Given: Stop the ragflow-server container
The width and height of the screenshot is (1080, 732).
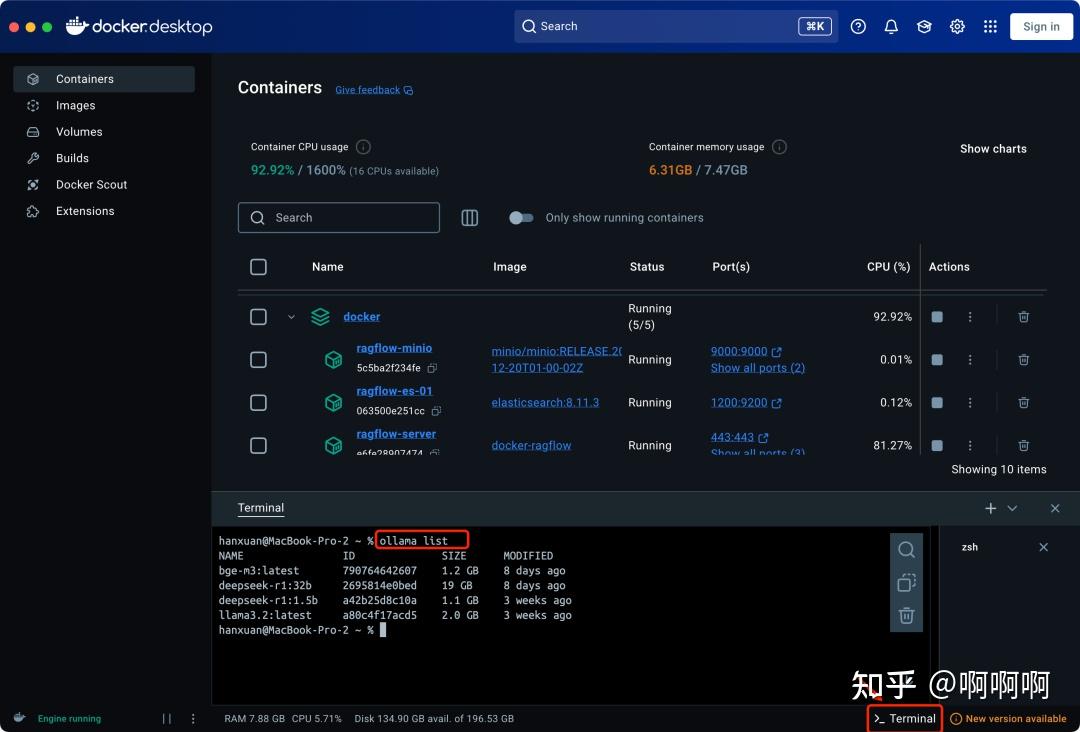Looking at the screenshot, I should 937,446.
